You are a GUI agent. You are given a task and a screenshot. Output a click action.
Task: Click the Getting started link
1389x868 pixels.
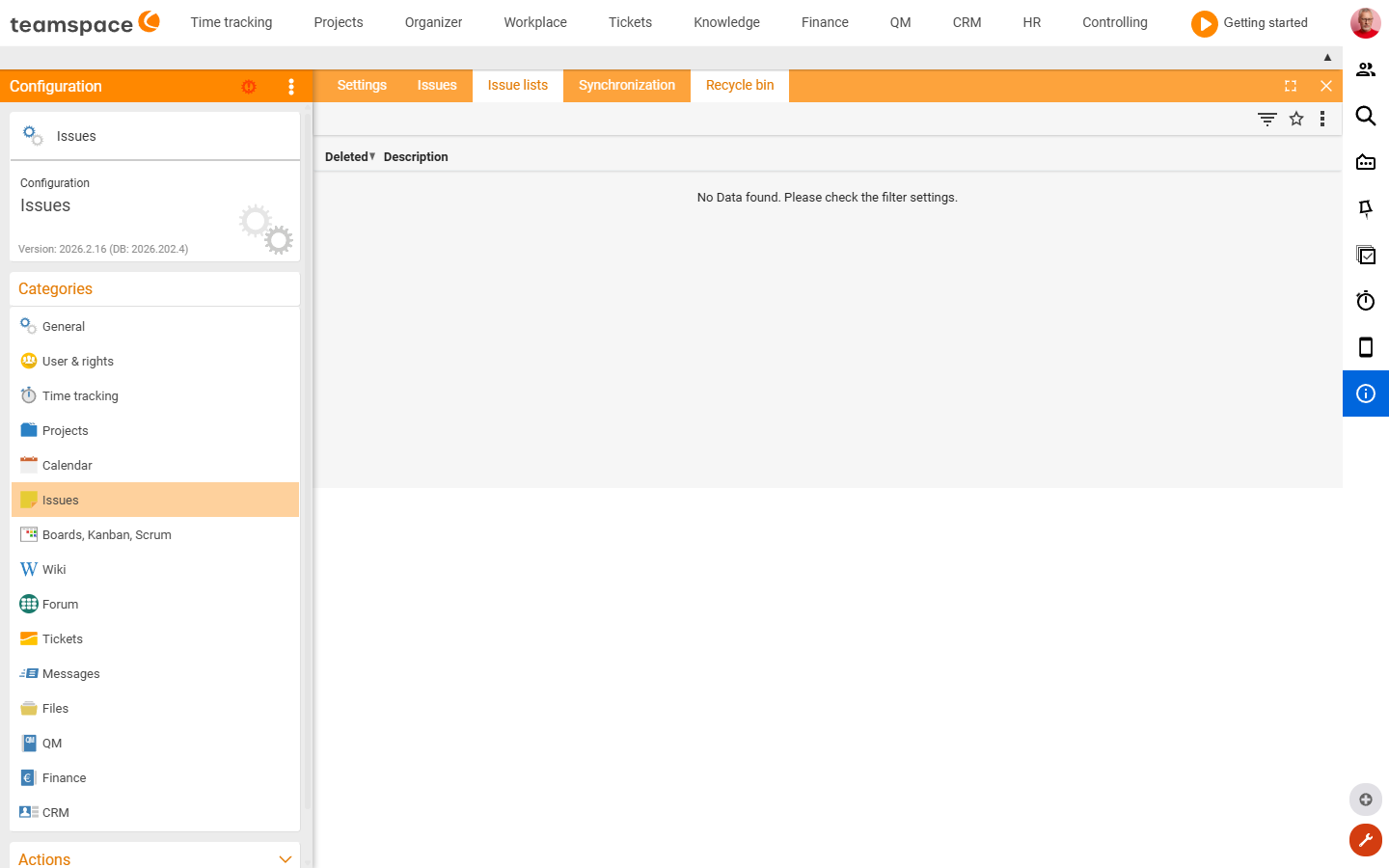click(x=1266, y=22)
